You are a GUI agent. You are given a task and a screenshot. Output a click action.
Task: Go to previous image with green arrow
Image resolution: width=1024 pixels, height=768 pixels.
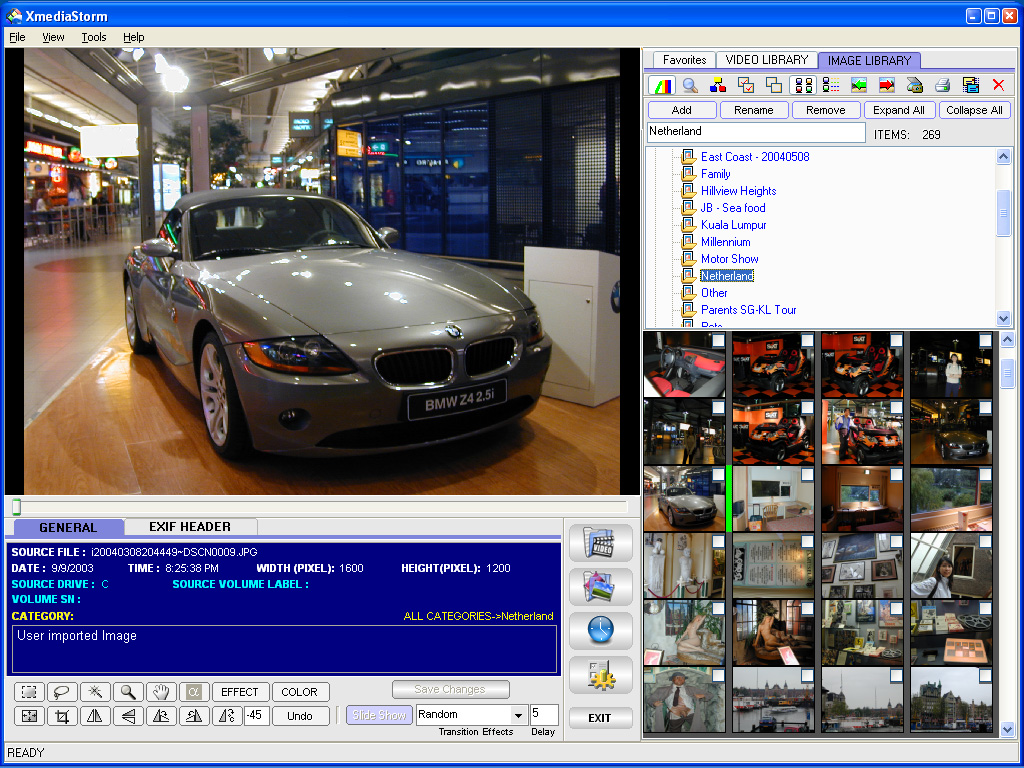[x=859, y=85]
